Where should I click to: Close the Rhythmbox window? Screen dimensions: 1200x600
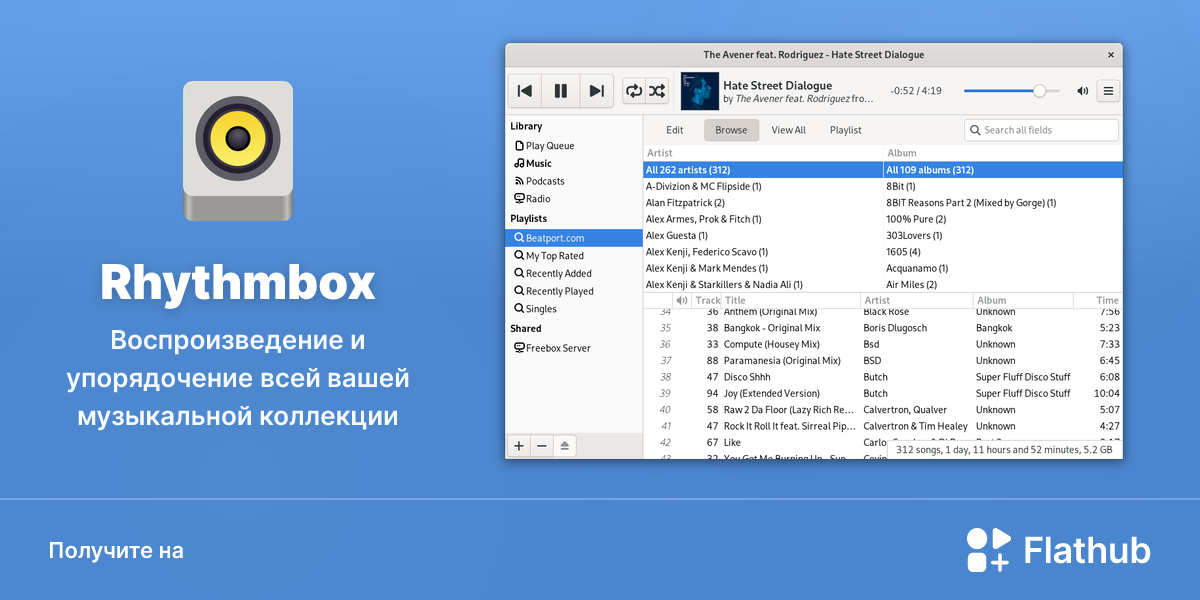[x=1111, y=55]
